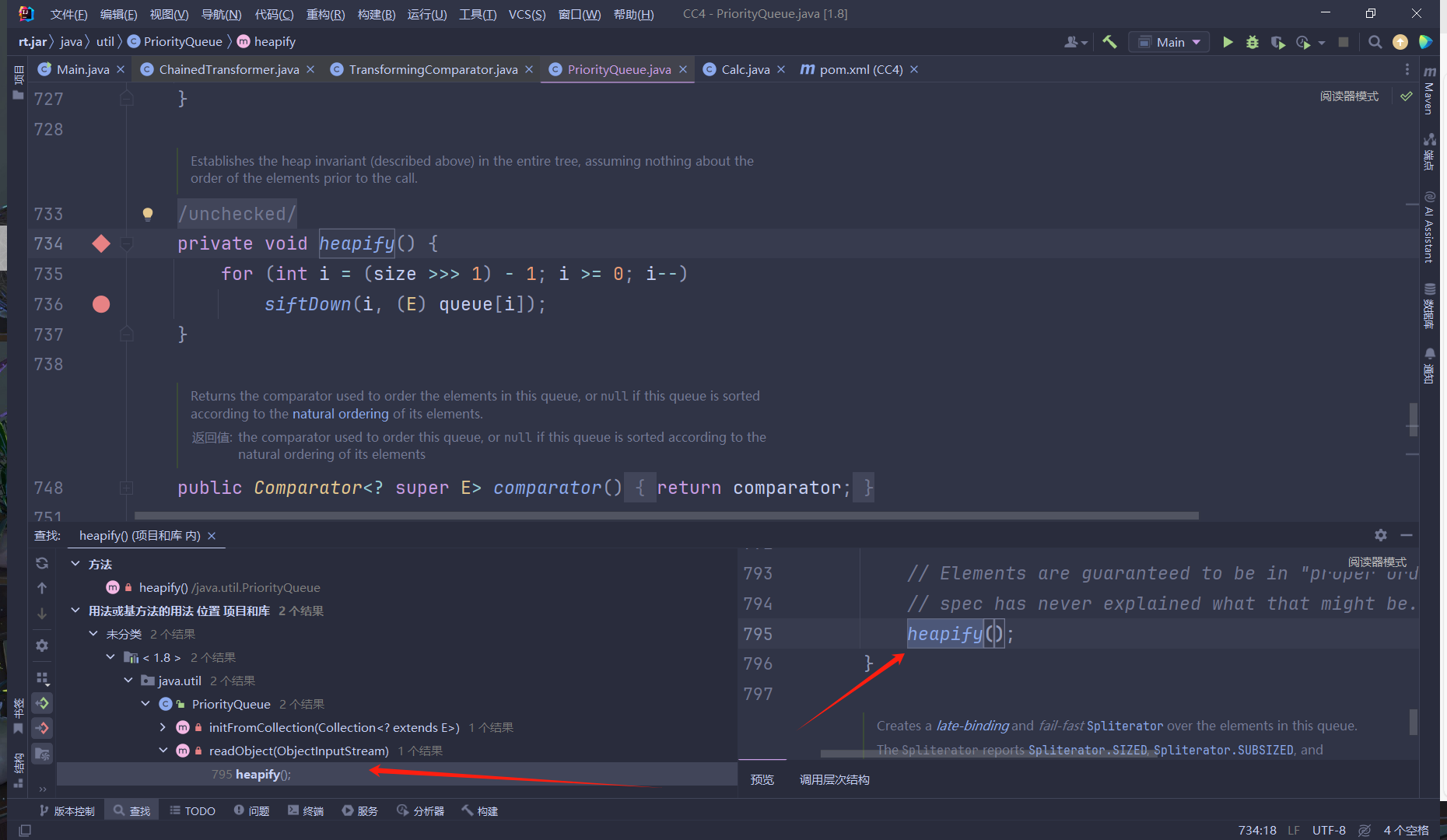The width and height of the screenshot is (1447, 840).
Task: Switch to TransformingComparator.java tab
Action: point(433,69)
